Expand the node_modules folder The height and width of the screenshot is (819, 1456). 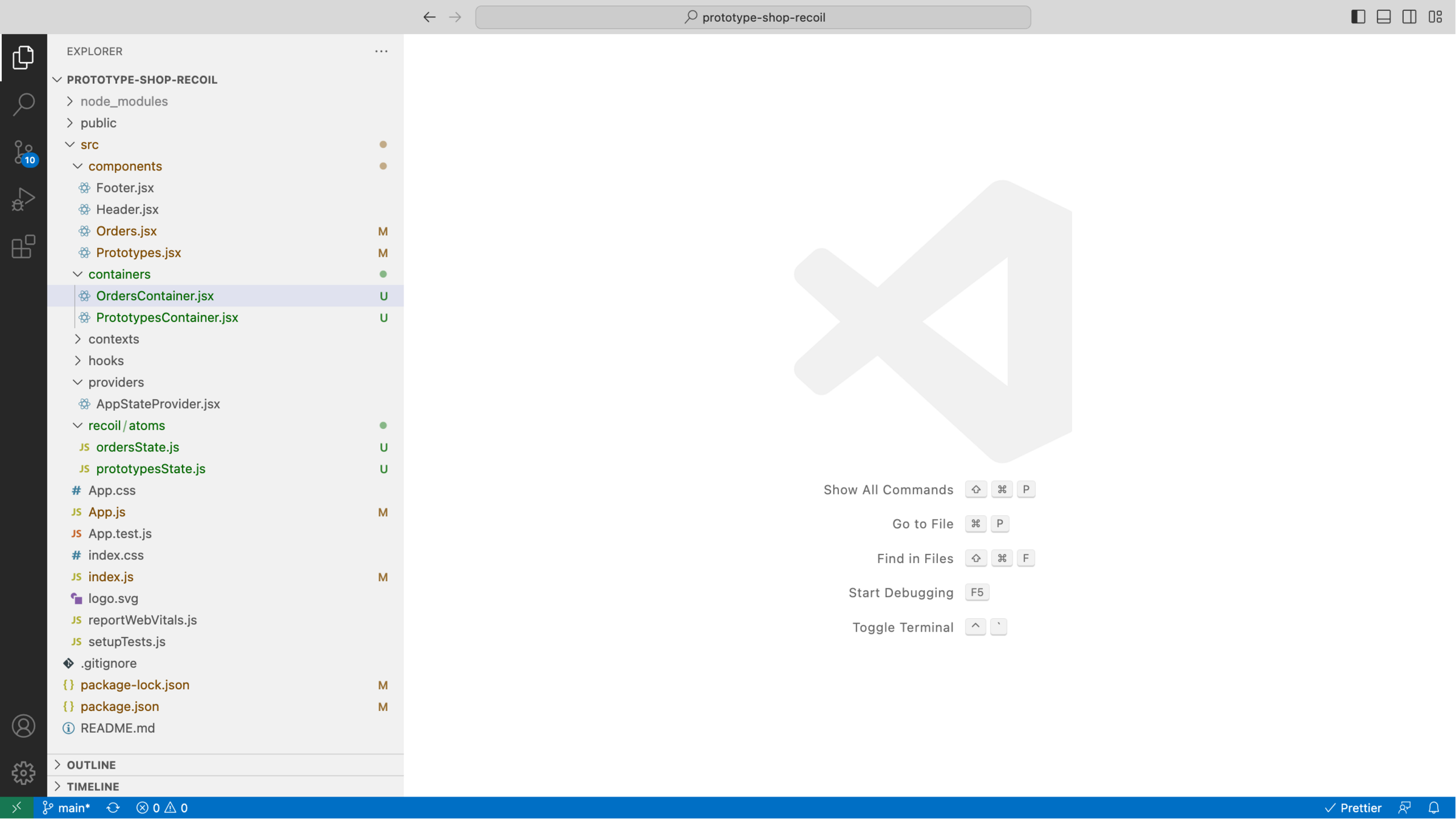[124, 101]
